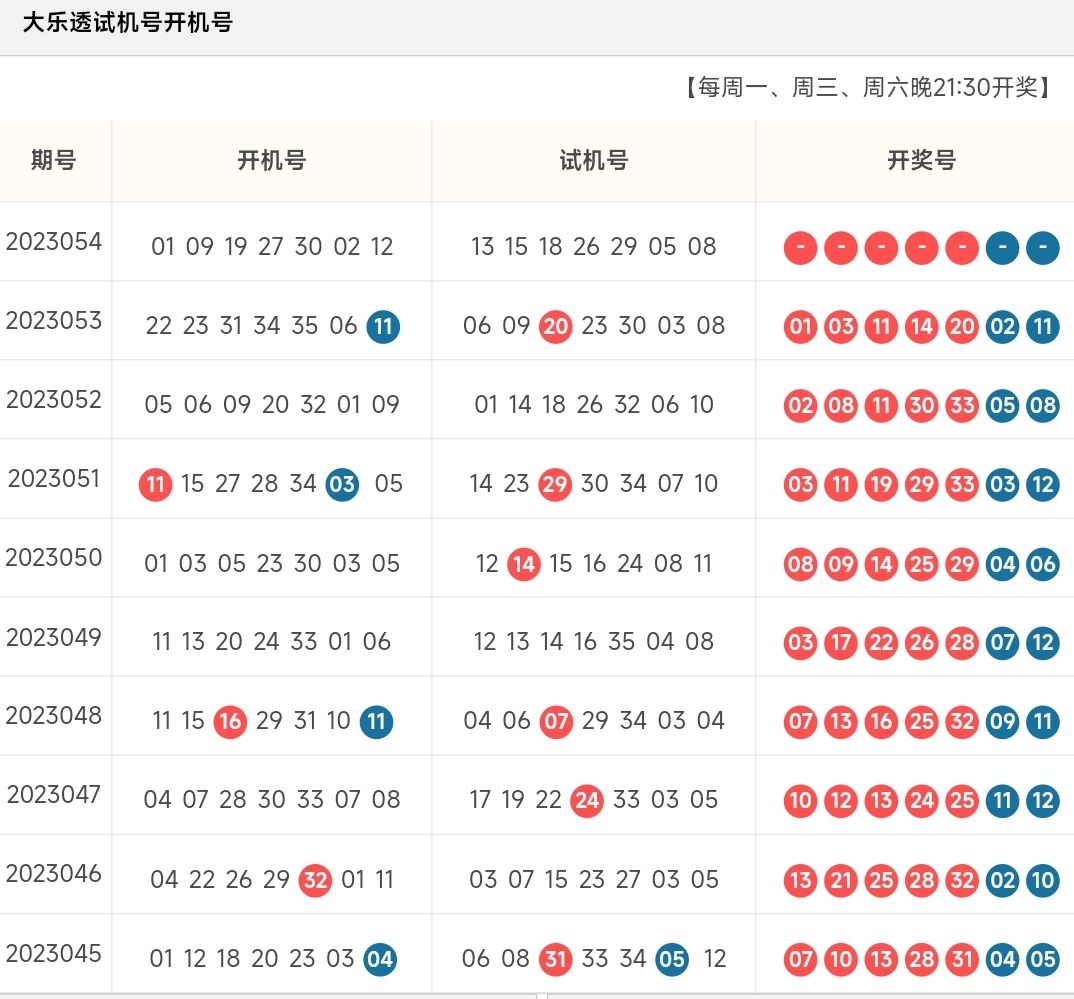Viewport: 1074px width, 999px height.
Task: Click the 期号 column header
Action: point(53,160)
